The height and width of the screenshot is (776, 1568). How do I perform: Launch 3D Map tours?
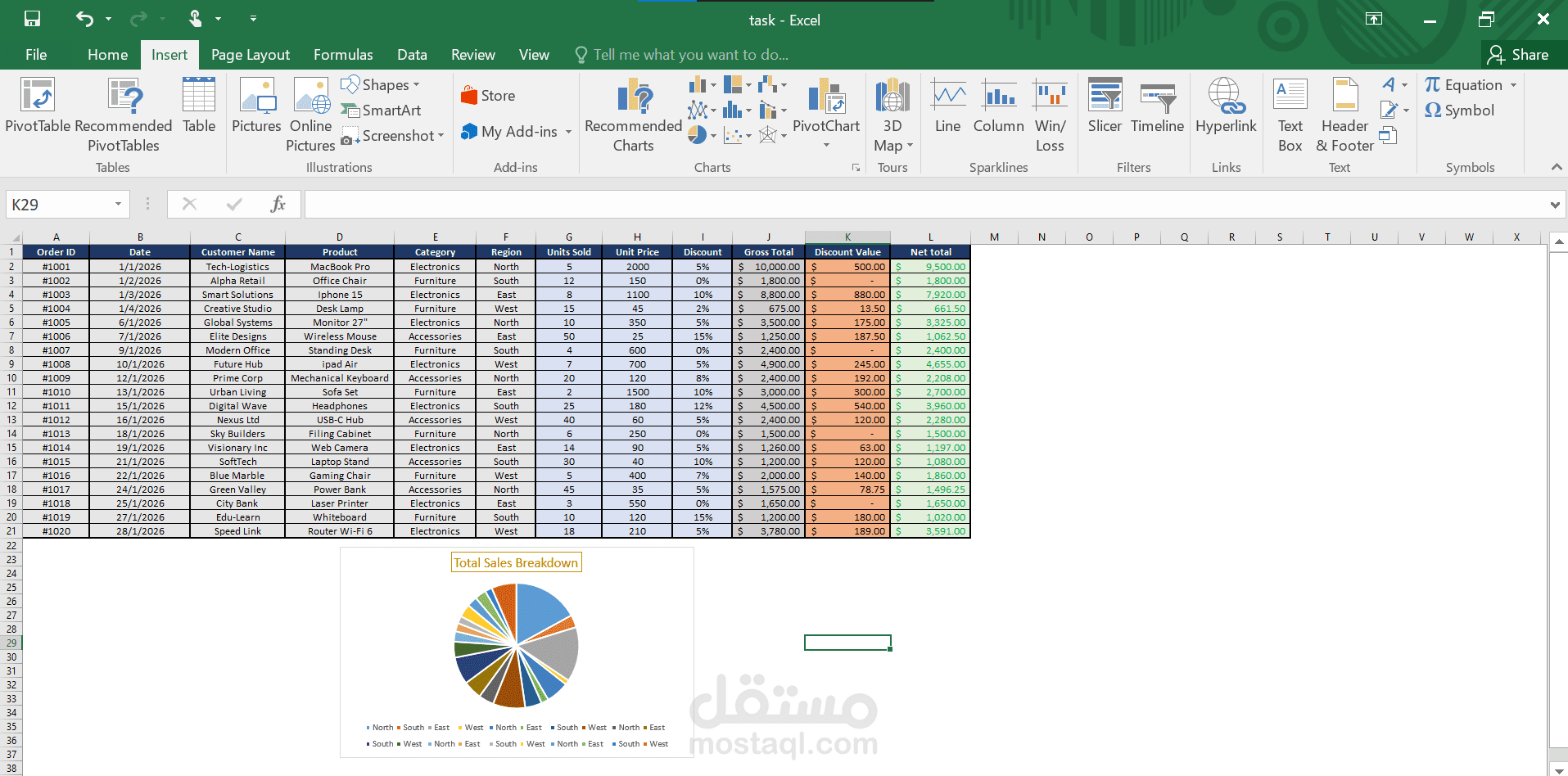(892, 114)
